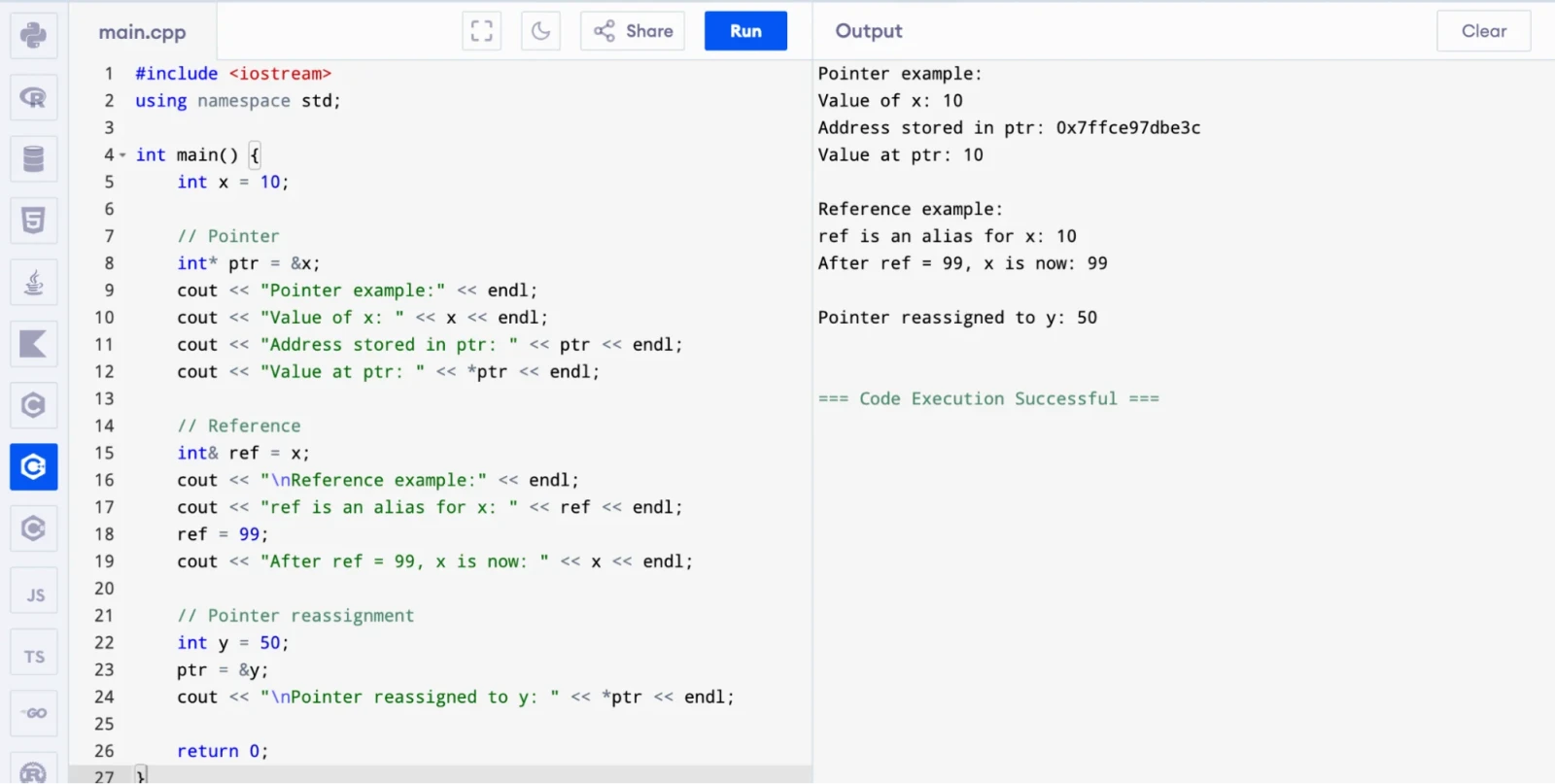
Task: Click the cout "Value at ptr: " code line
Action: [389, 372]
